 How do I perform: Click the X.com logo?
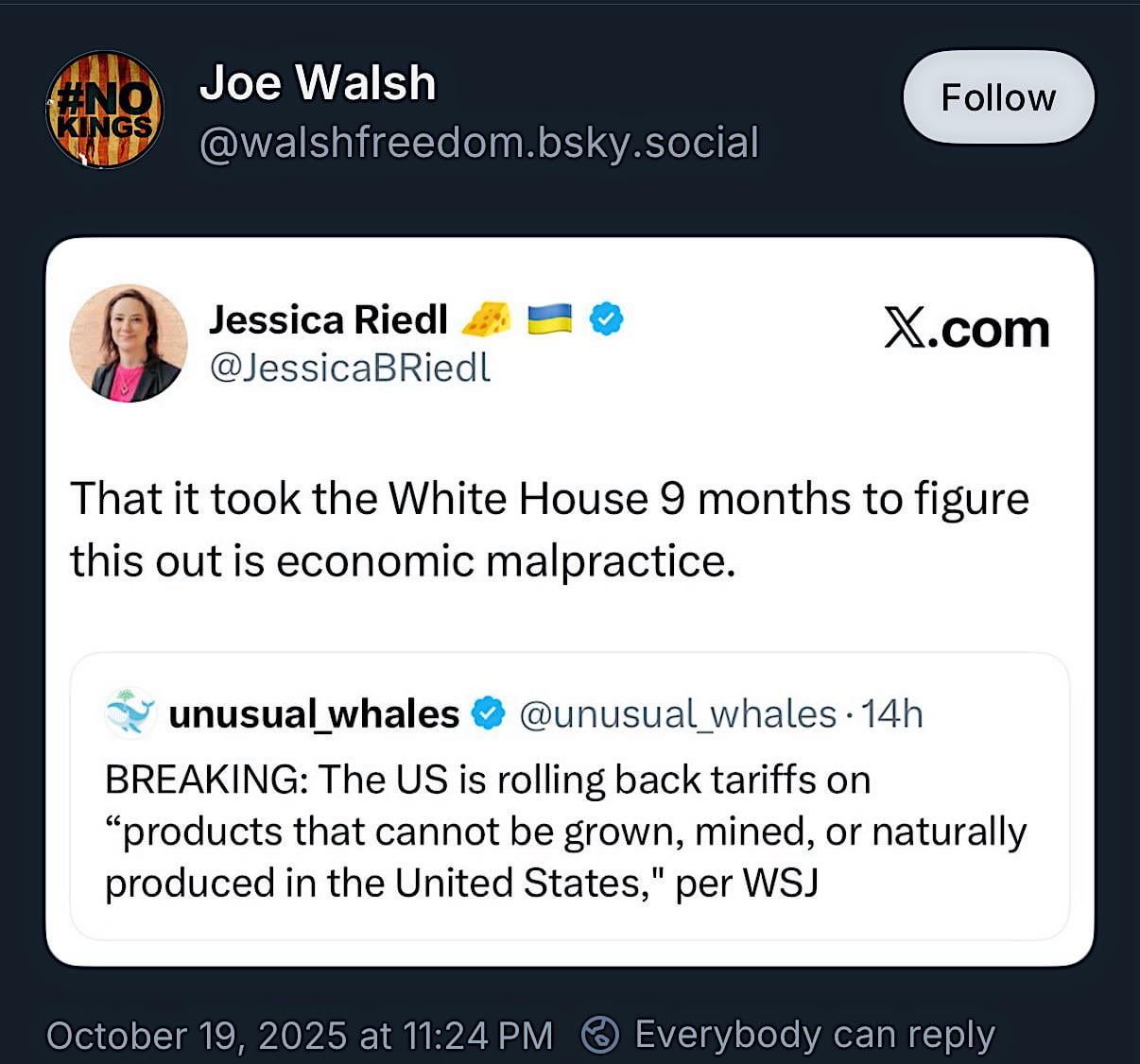[966, 329]
